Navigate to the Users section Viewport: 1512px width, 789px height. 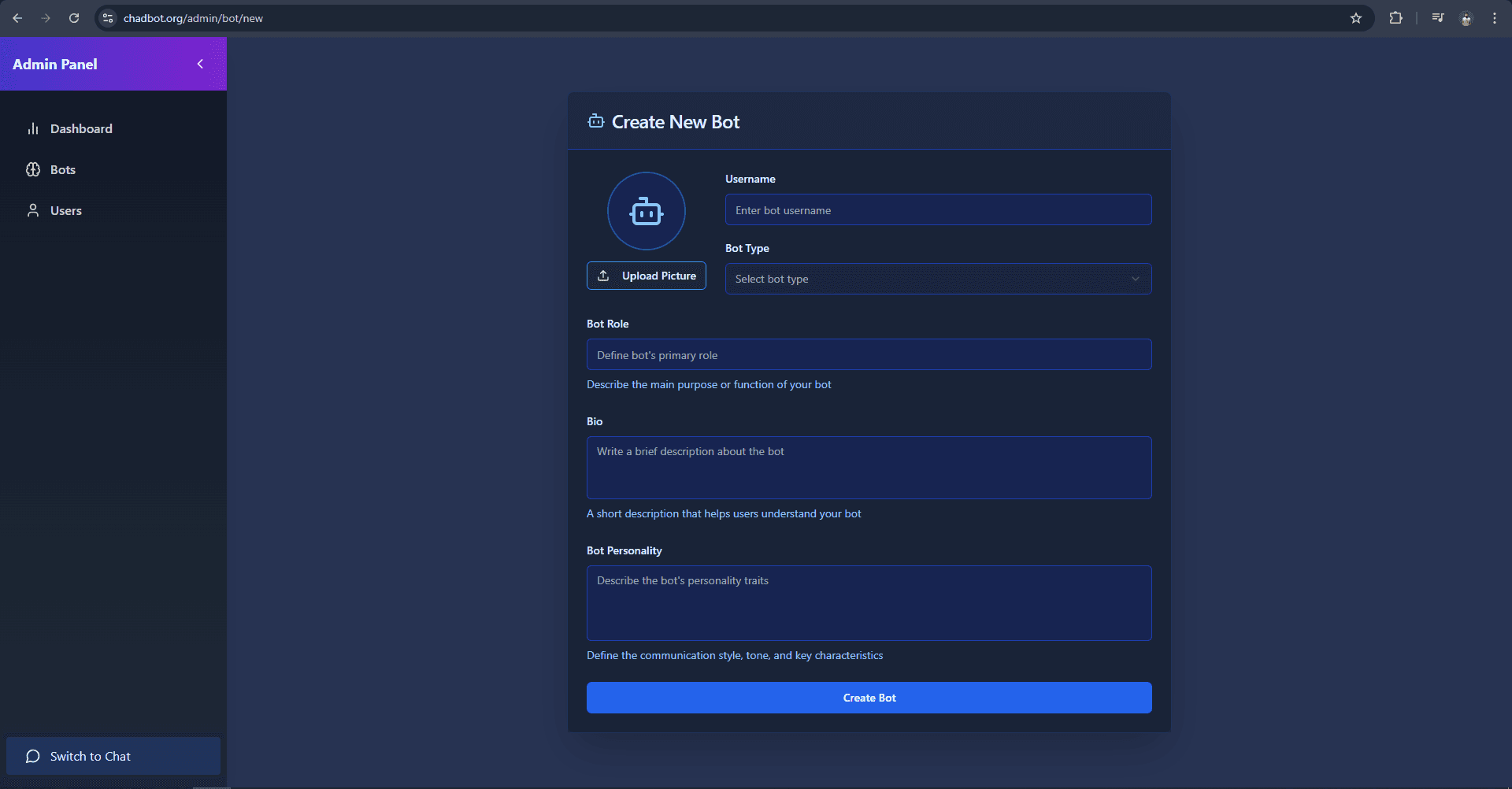(65, 210)
